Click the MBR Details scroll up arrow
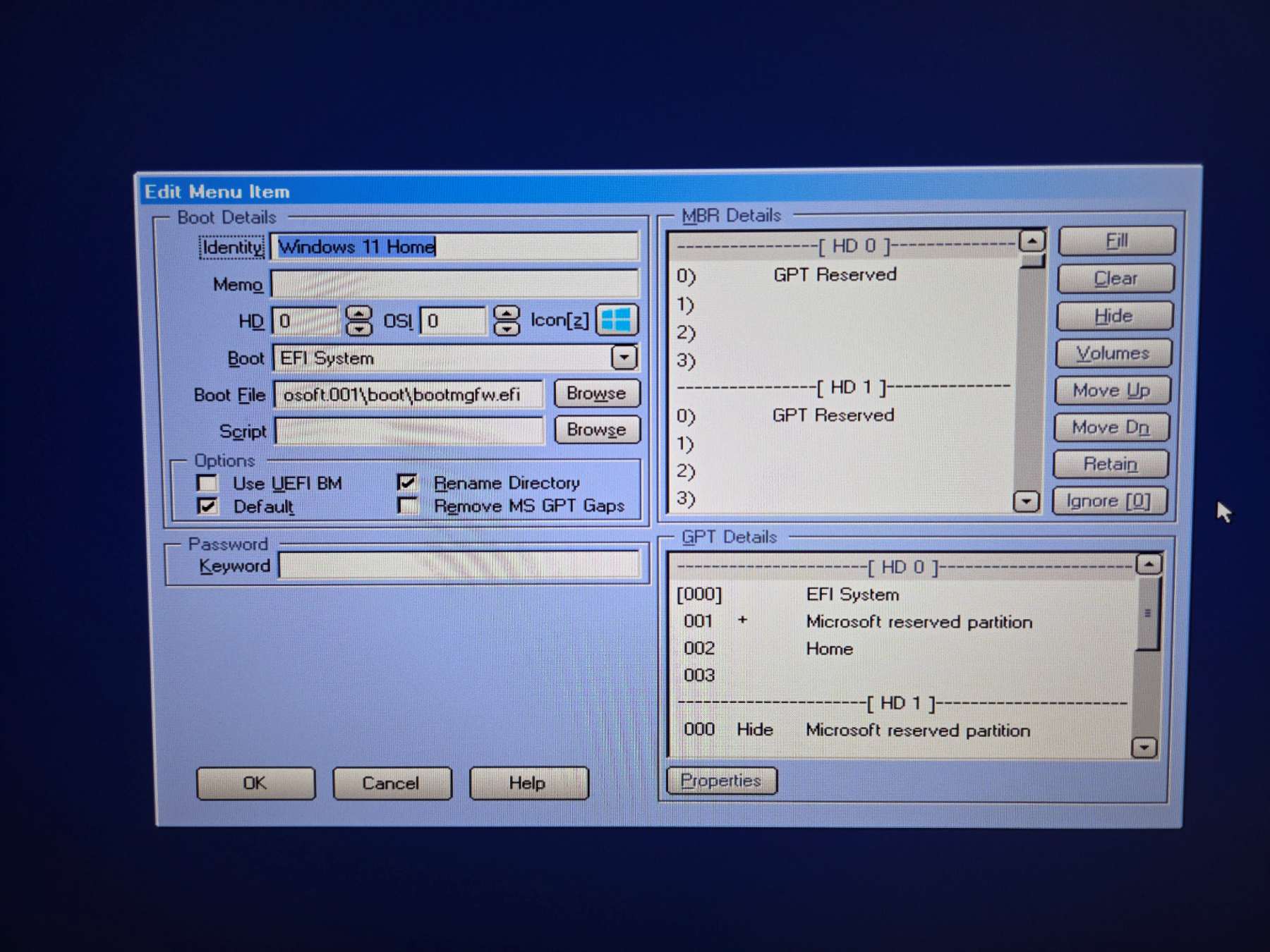Image resolution: width=1270 pixels, height=952 pixels. tap(1032, 242)
